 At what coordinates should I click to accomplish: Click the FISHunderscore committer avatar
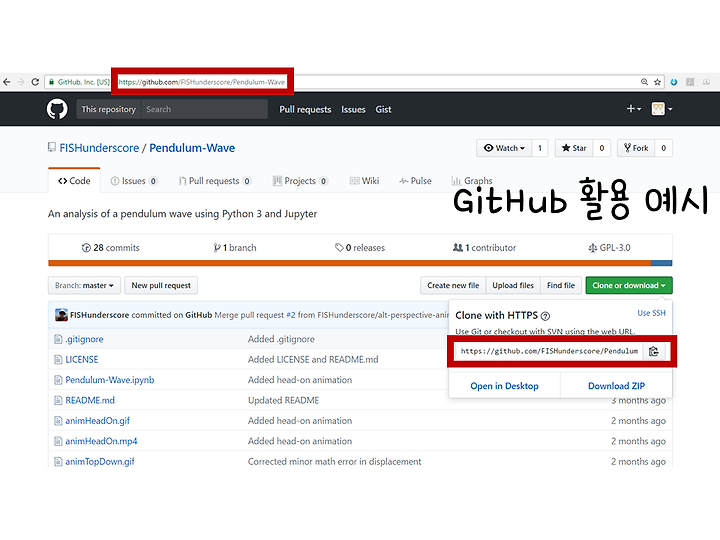62,315
